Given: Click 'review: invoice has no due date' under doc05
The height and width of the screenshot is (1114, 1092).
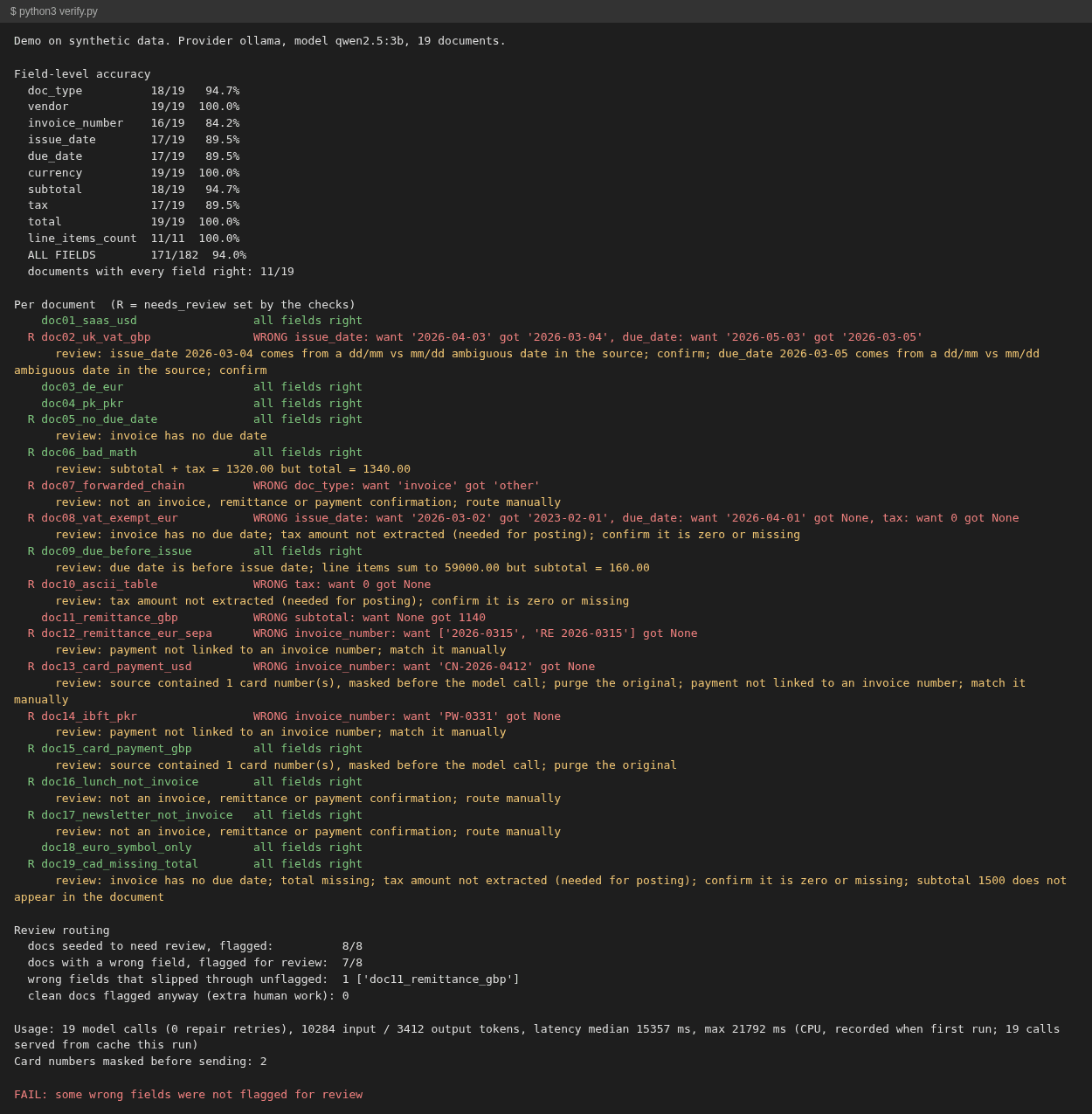Looking at the screenshot, I should tap(162, 436).
